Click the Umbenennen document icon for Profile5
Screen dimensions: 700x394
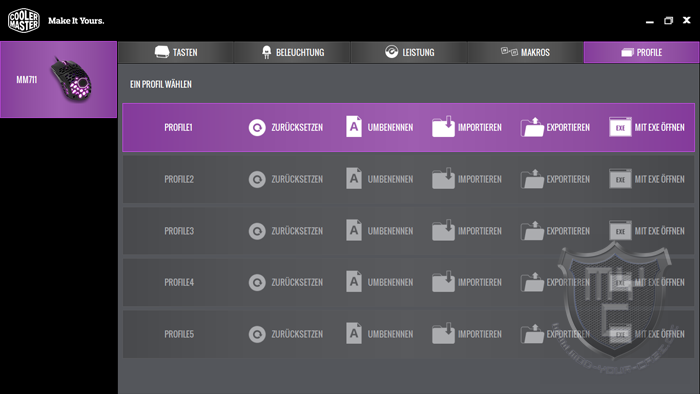coord(354,333)
